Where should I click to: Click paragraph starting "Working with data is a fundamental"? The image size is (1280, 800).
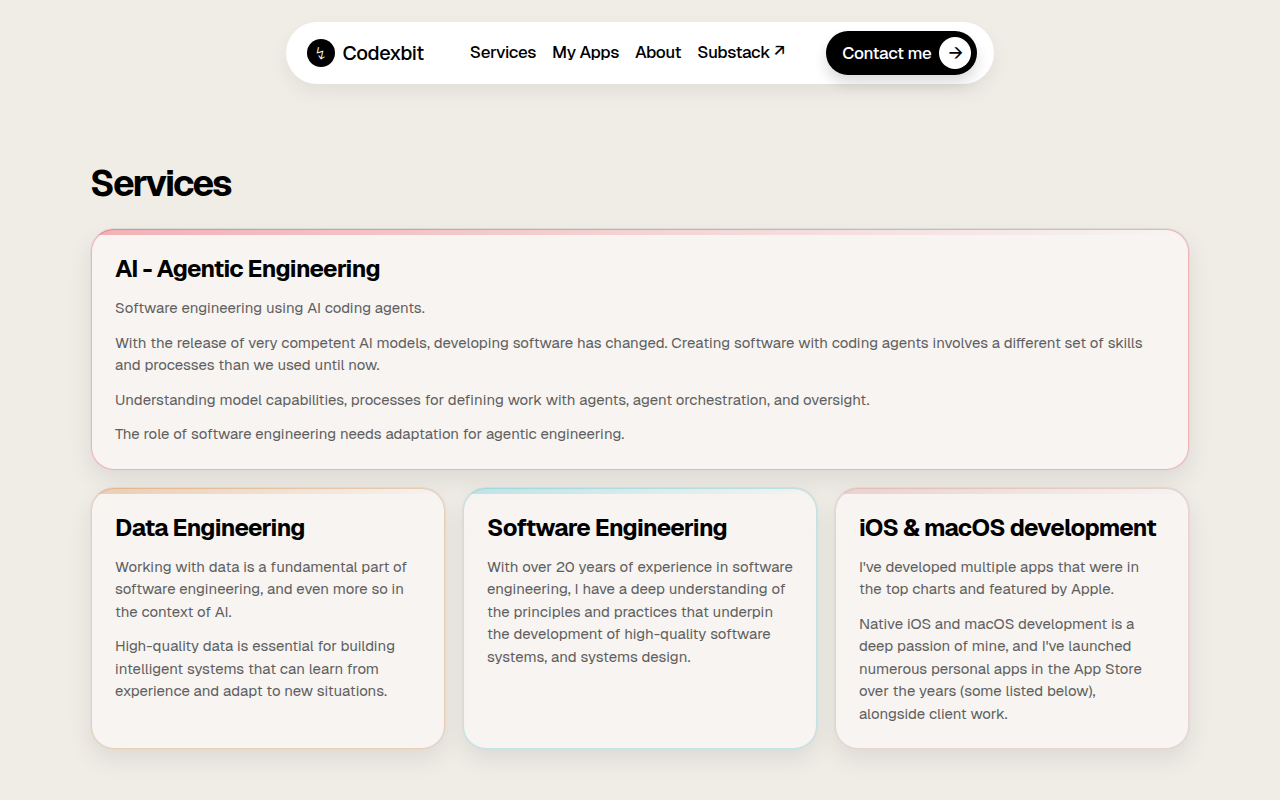(261, 589)
